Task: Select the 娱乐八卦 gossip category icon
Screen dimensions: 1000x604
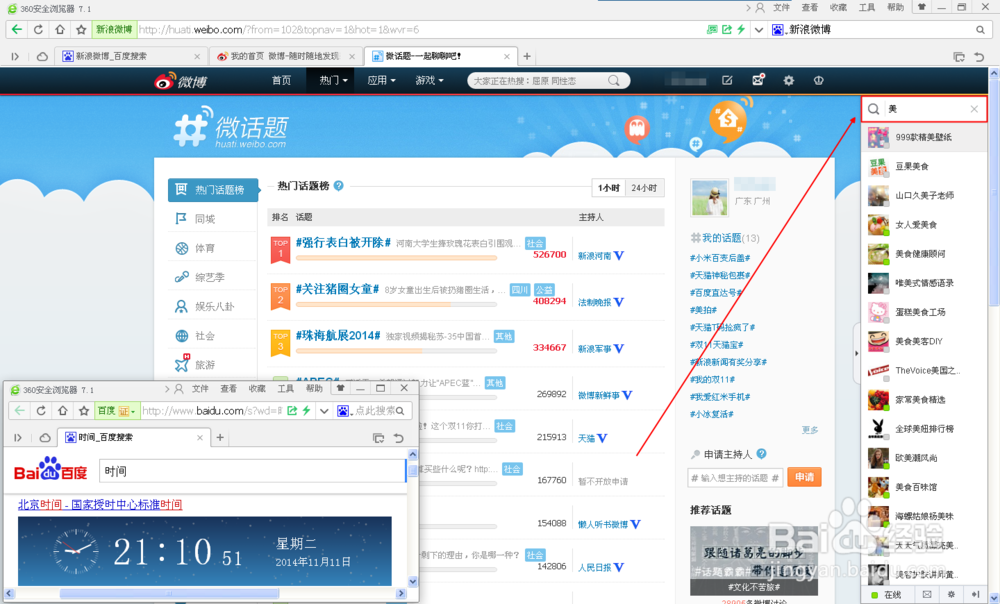Action: click(x=180, y=306)
